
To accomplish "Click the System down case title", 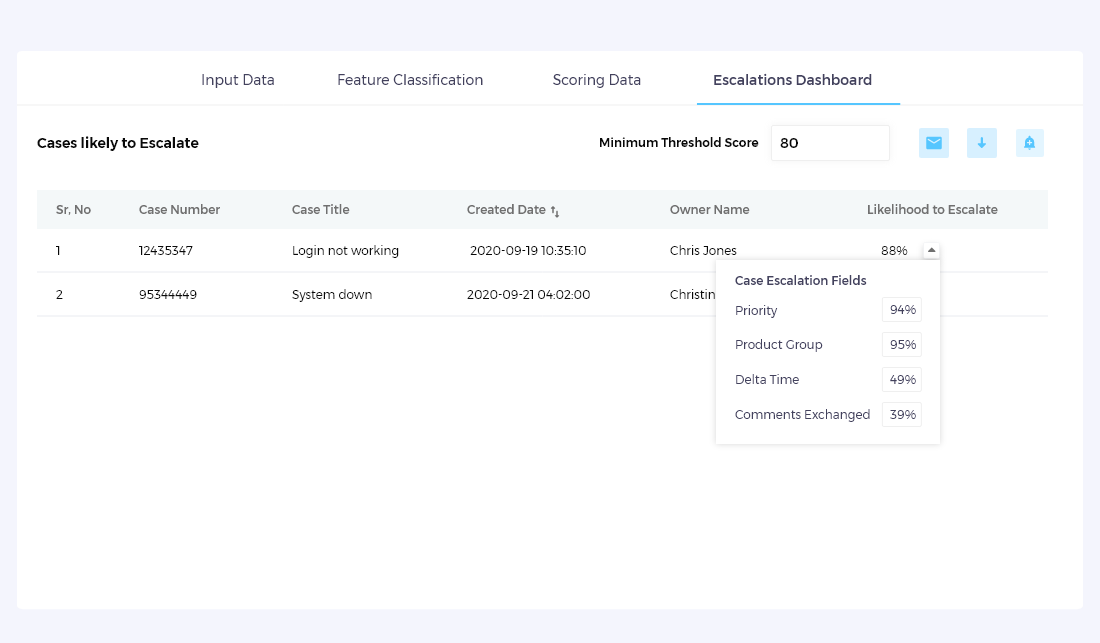I will [x=332, y=295].
